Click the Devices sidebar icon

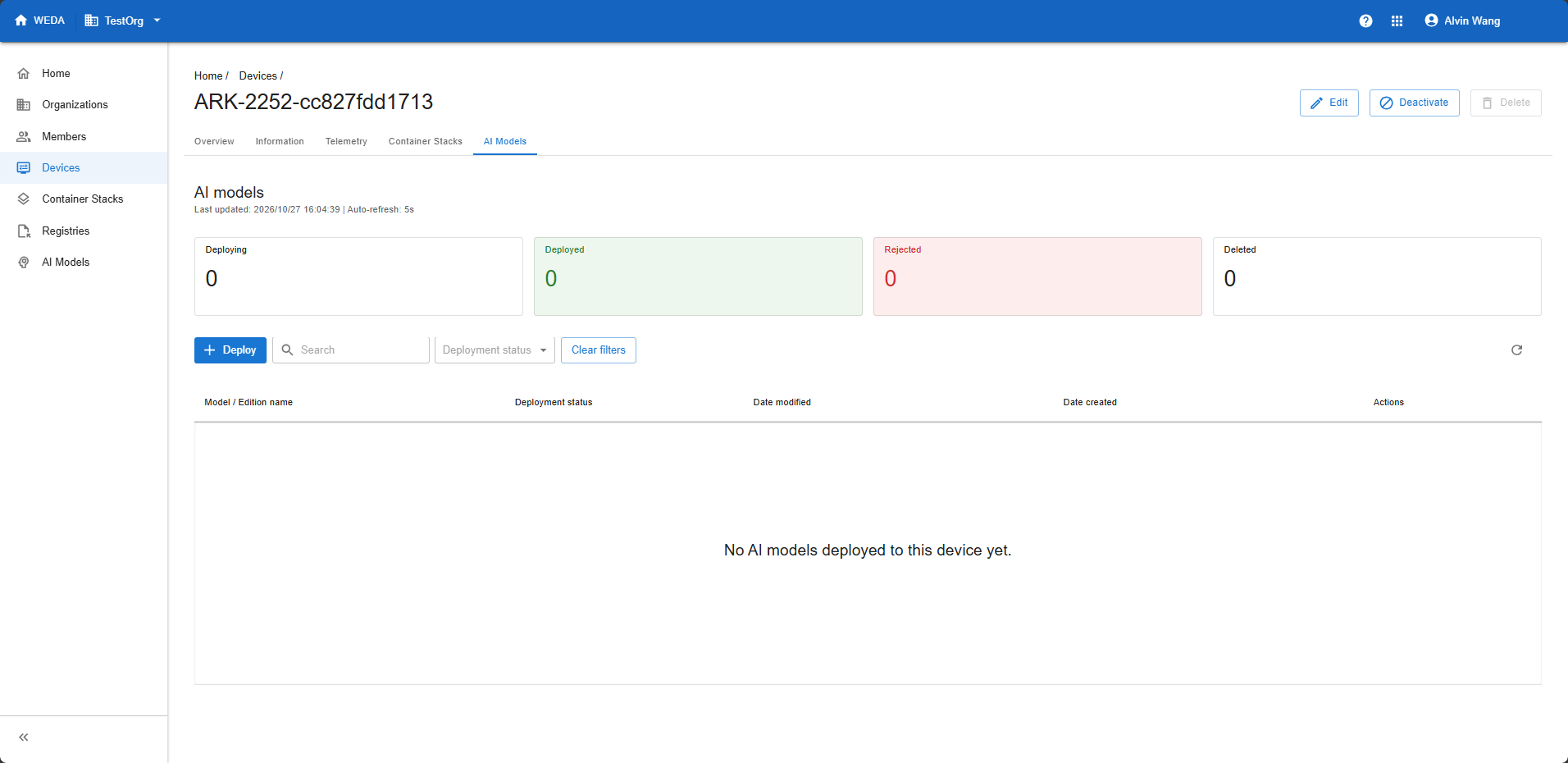pos(24,167)
